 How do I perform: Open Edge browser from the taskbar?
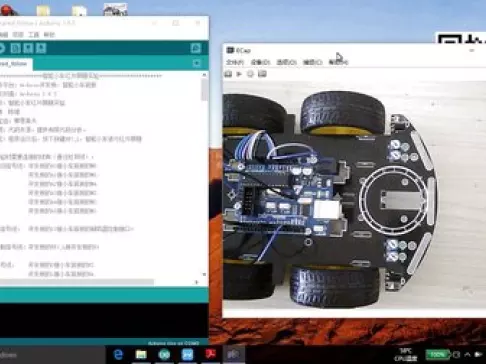click(118, 355)
